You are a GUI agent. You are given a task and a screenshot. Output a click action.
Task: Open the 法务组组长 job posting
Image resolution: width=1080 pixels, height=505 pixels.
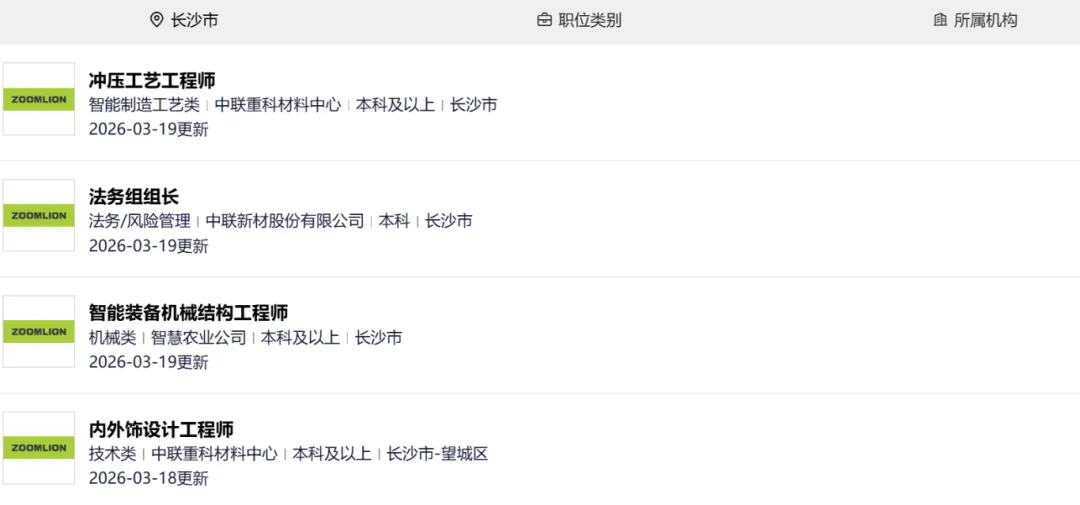click(134, 196)
